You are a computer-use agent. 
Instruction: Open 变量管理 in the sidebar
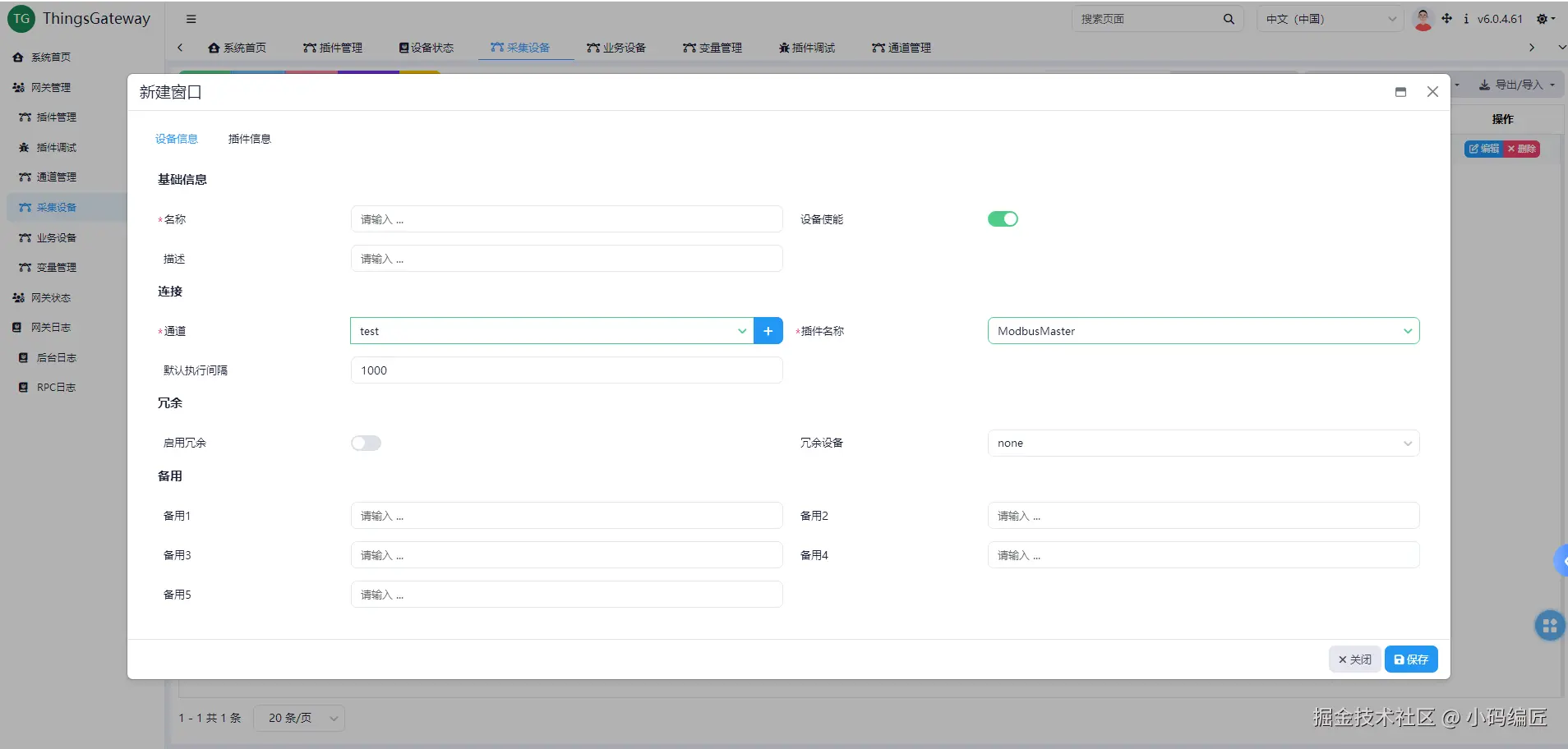tap(57, 268)
